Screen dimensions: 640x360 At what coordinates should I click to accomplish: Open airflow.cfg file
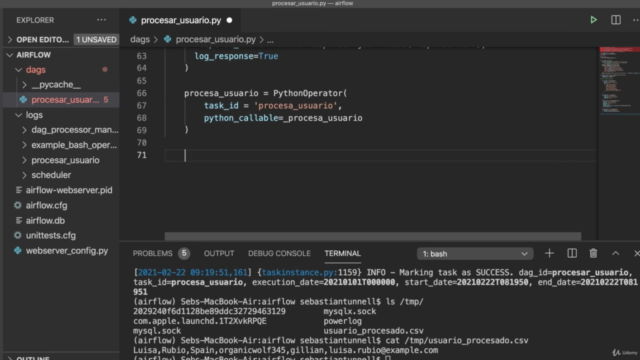coord(47,205)
